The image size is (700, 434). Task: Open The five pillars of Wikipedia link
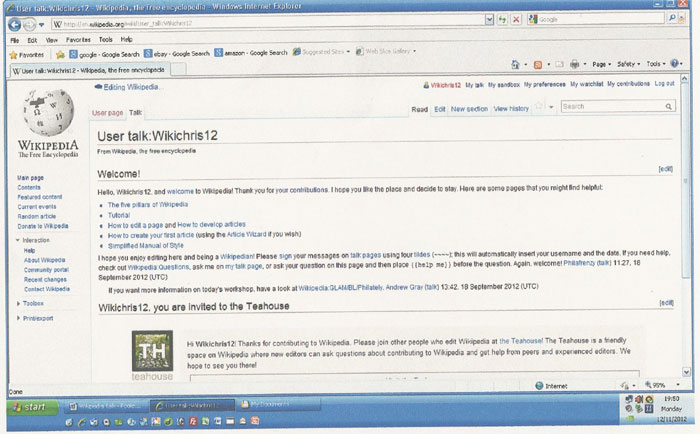click(x=148, y=204)
